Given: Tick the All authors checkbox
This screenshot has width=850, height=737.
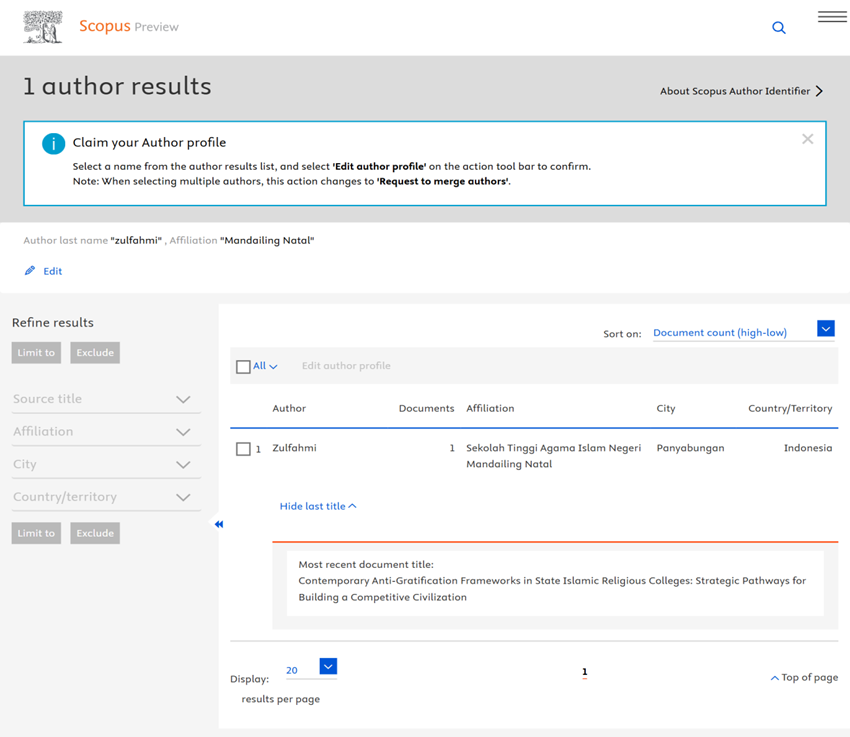Looking at the screenshot, I should point(243,367).
